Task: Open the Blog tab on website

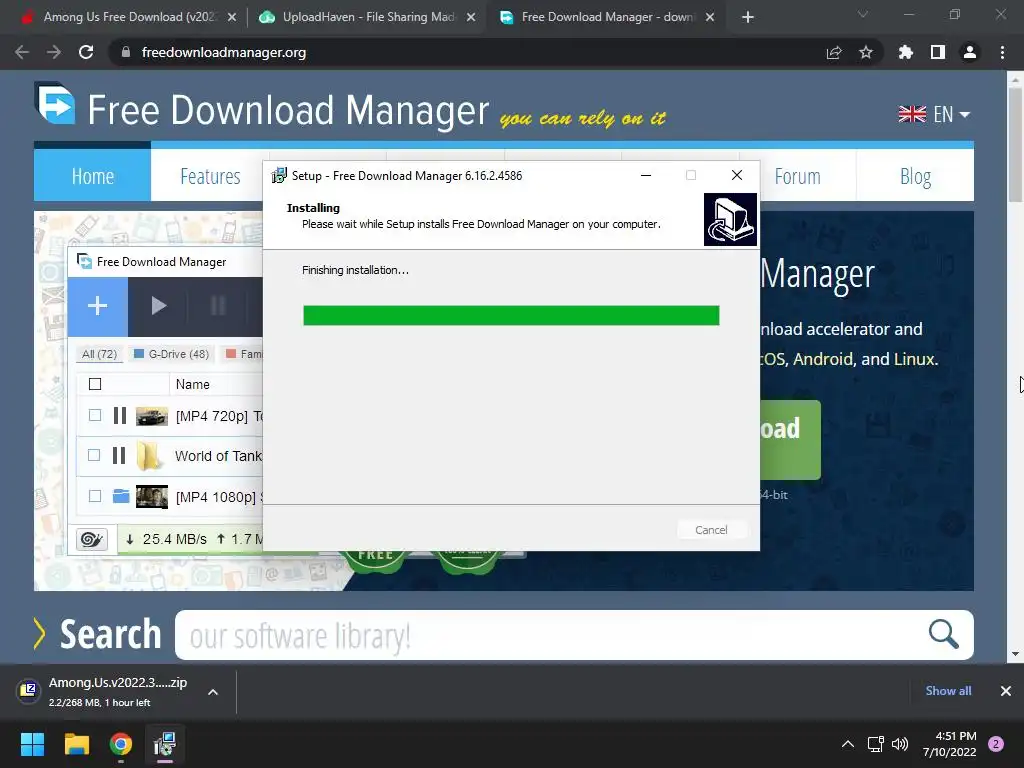Action: pos(915,176)
